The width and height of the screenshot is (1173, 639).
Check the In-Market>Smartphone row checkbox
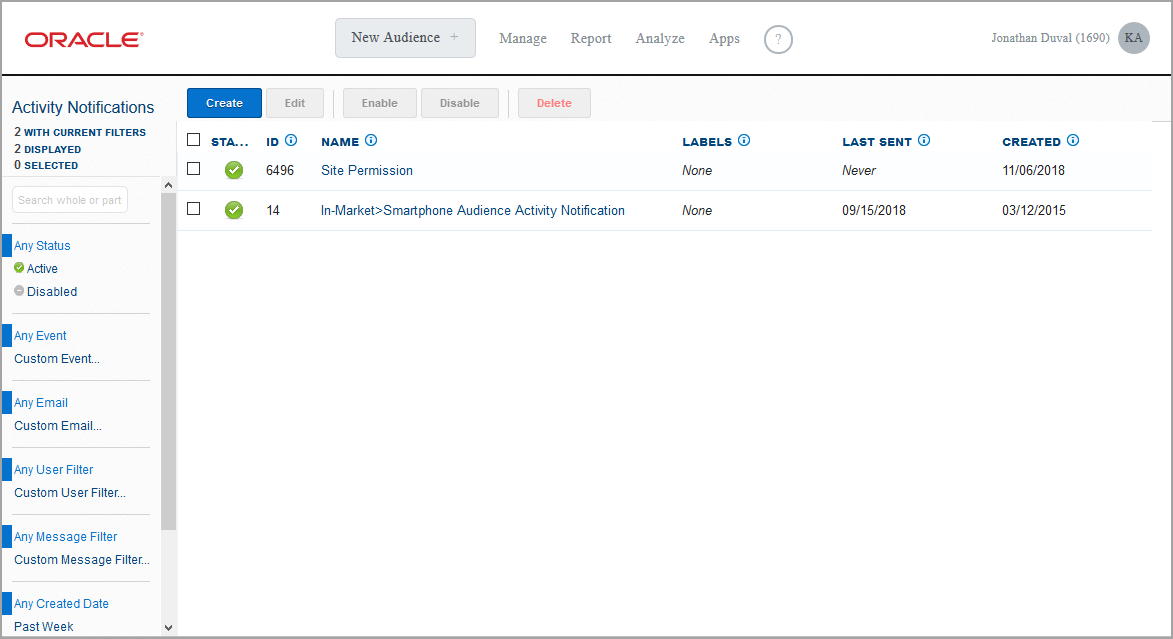[194, 209]
